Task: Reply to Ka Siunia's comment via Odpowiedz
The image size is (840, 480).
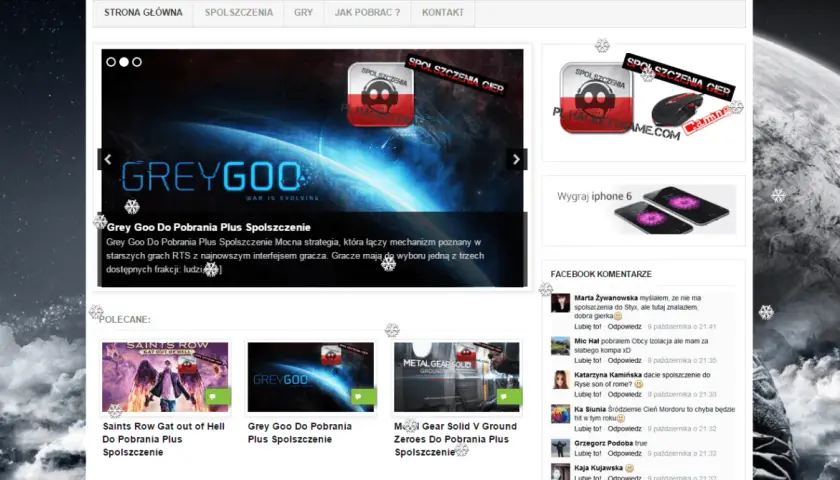Action: tap(625, 429)
